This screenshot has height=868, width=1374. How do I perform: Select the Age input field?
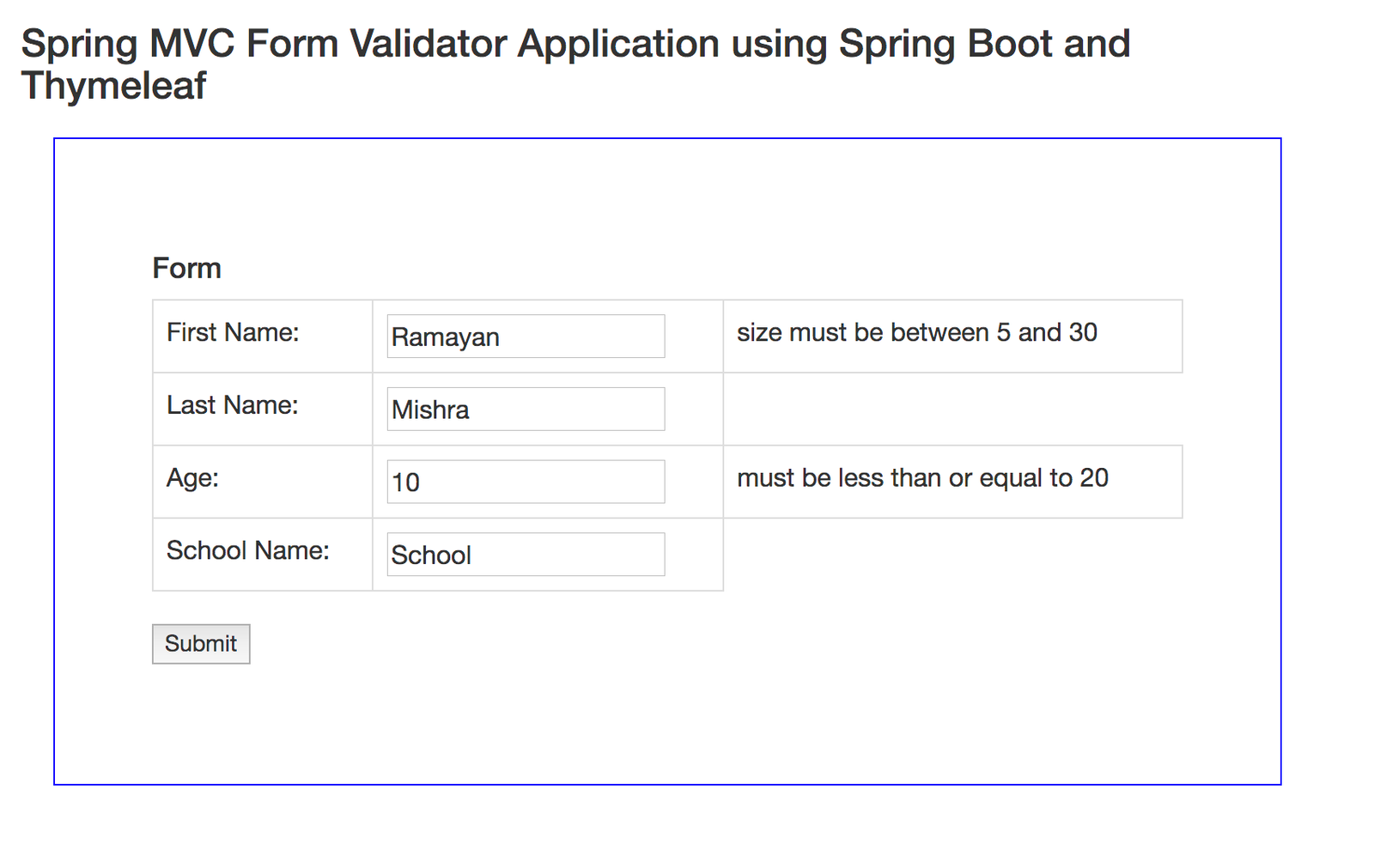(526, 482)
